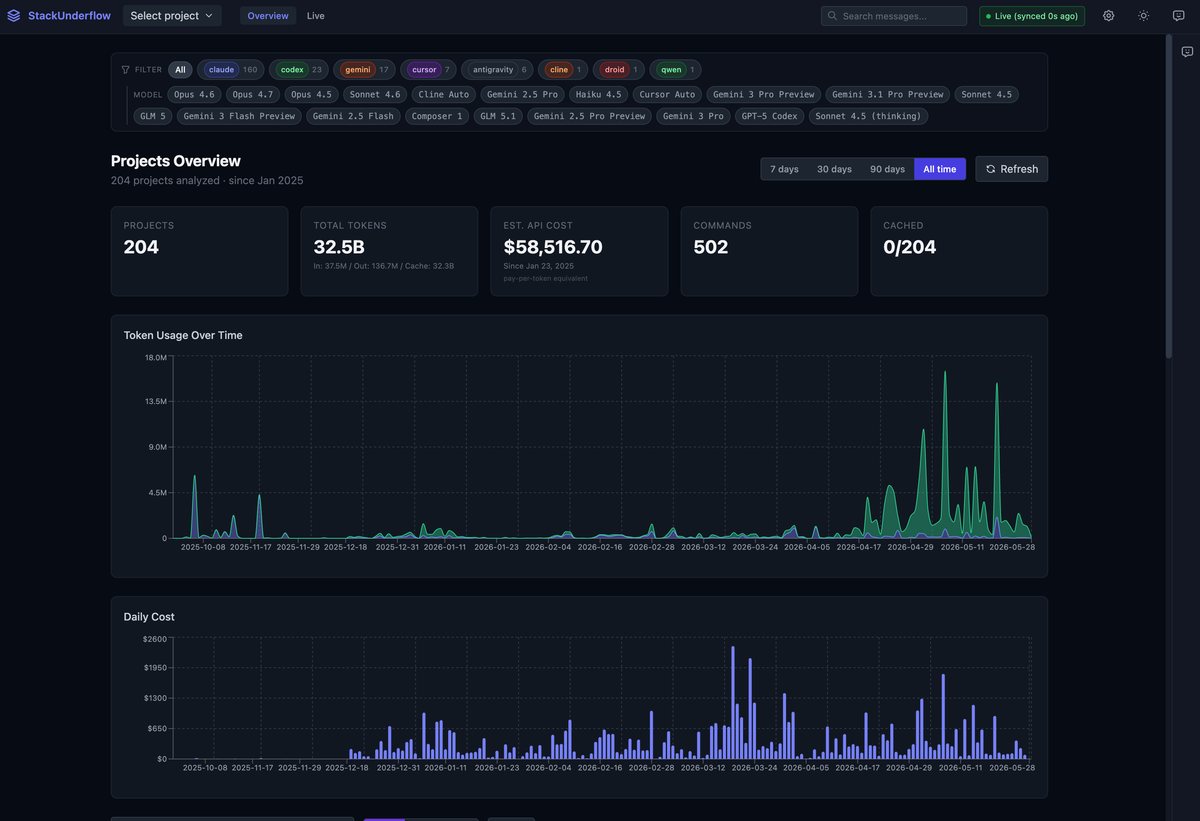Image resolution: width=1200 pixels, height=821 pixels.
Task: Filter by claude agent chip
Action: click(231, 70)
